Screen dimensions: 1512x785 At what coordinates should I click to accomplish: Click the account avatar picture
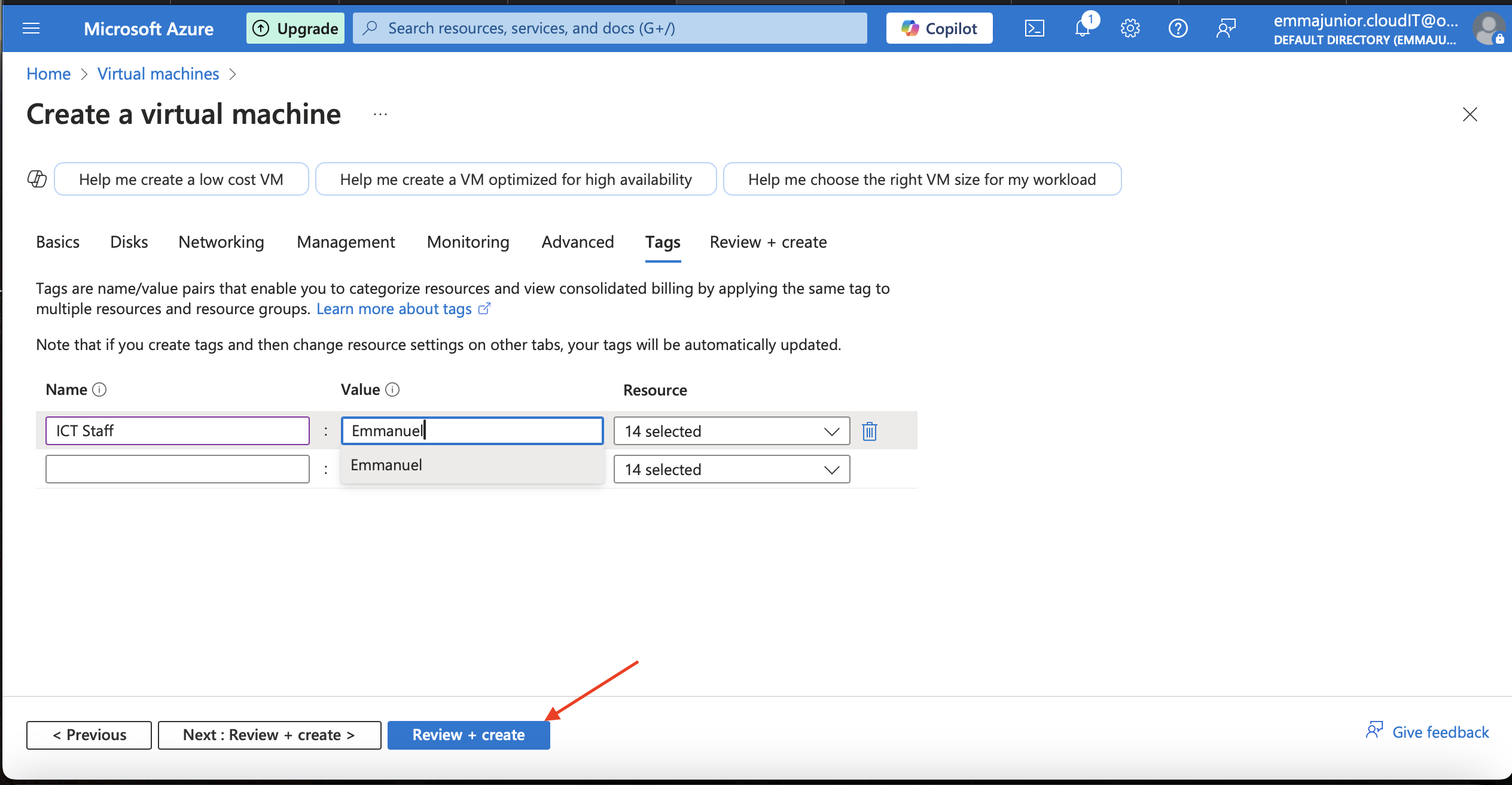[1488, 29]
